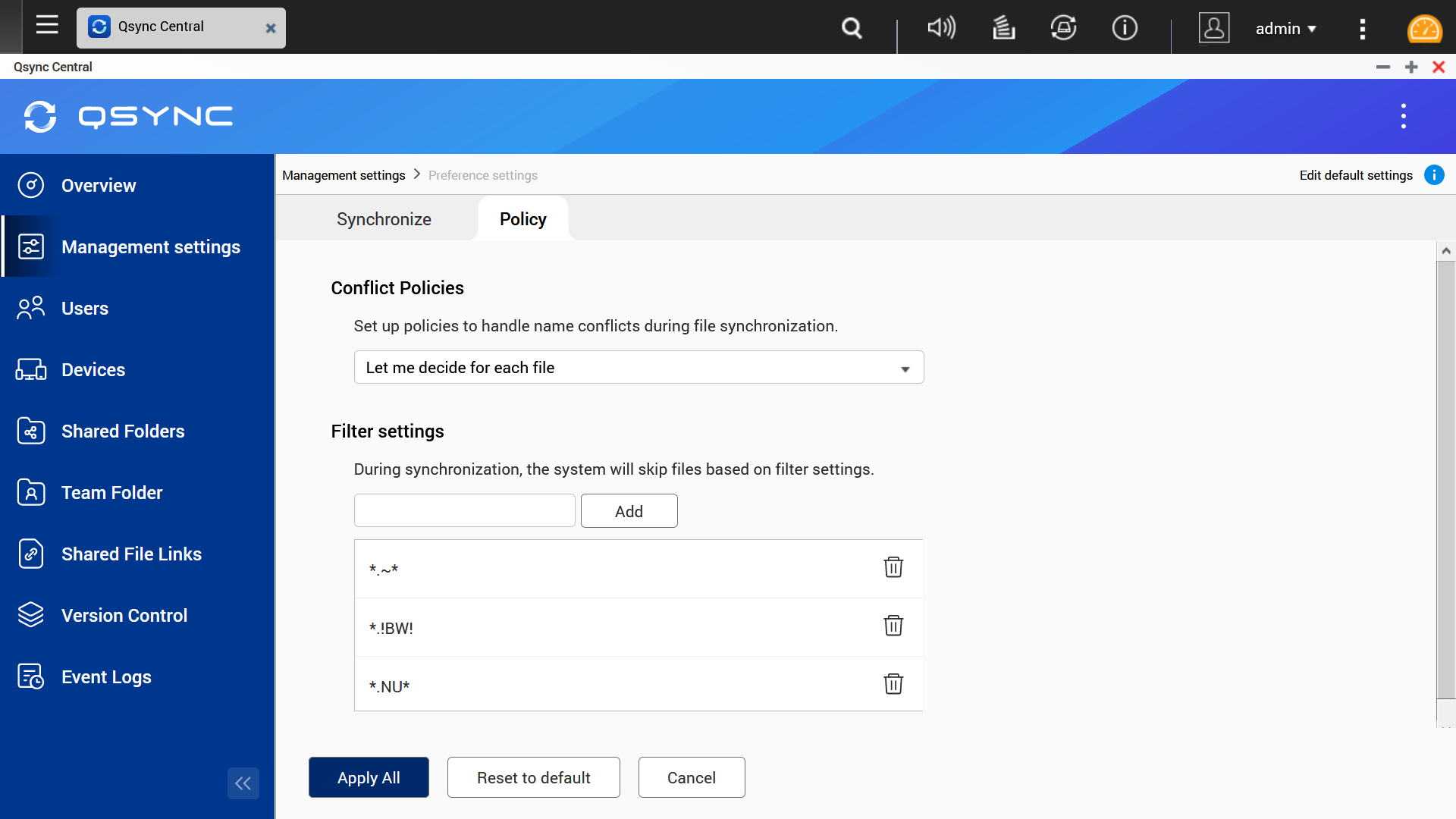
Task: Delete the *.!BW! filter entry
Action: (893, 626)
